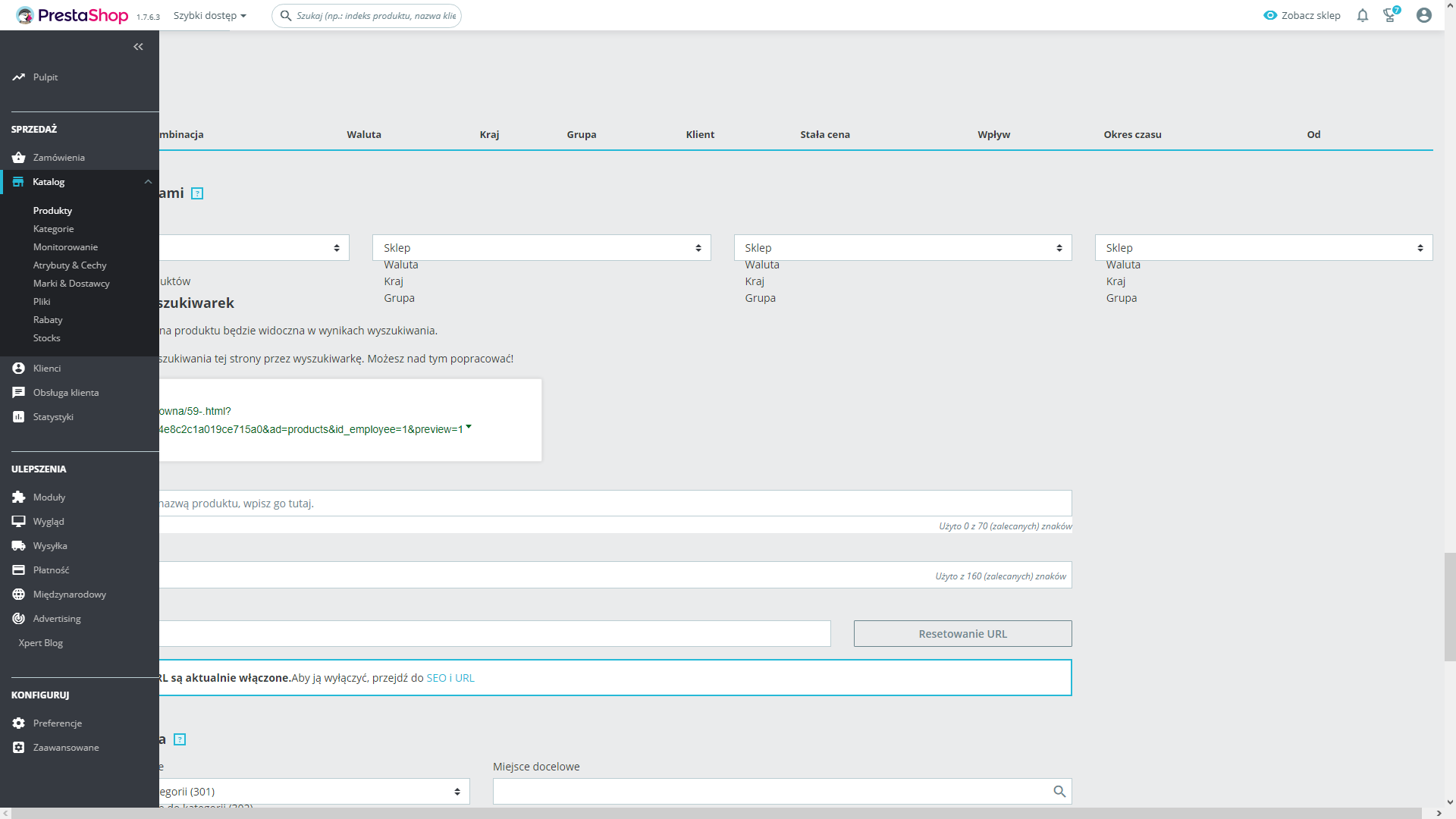The height and width of the screenshot is (819, 1456).
Task: Open Atrybuty & Cechy menu item
Action: point(70,265)
